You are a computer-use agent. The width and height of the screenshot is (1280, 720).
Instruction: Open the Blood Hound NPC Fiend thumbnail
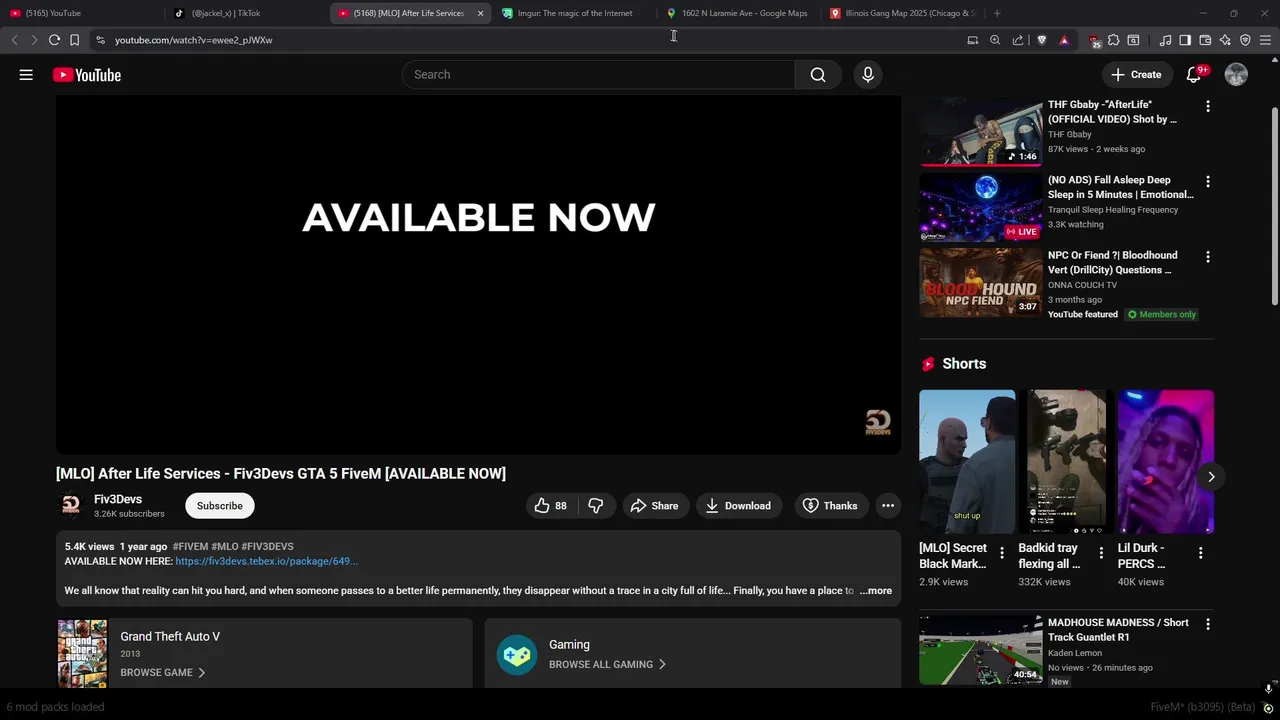click(981, 283)
